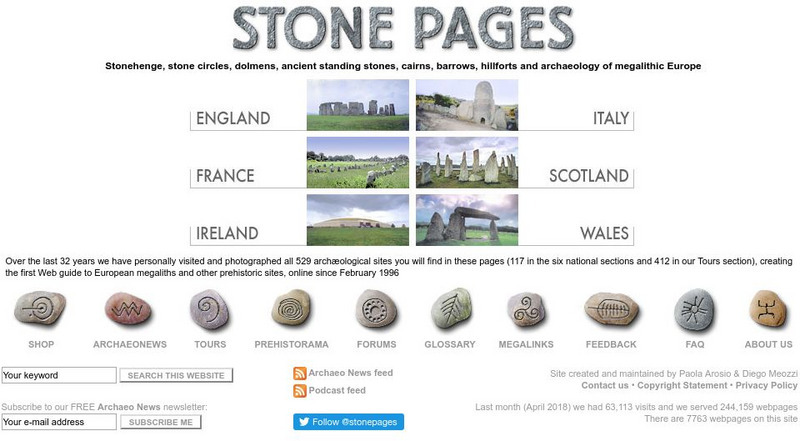Image resolution: width=800 pixels, height=441 pixels.
Task: Open the Contact us link
Action: (x=605, y=385)
